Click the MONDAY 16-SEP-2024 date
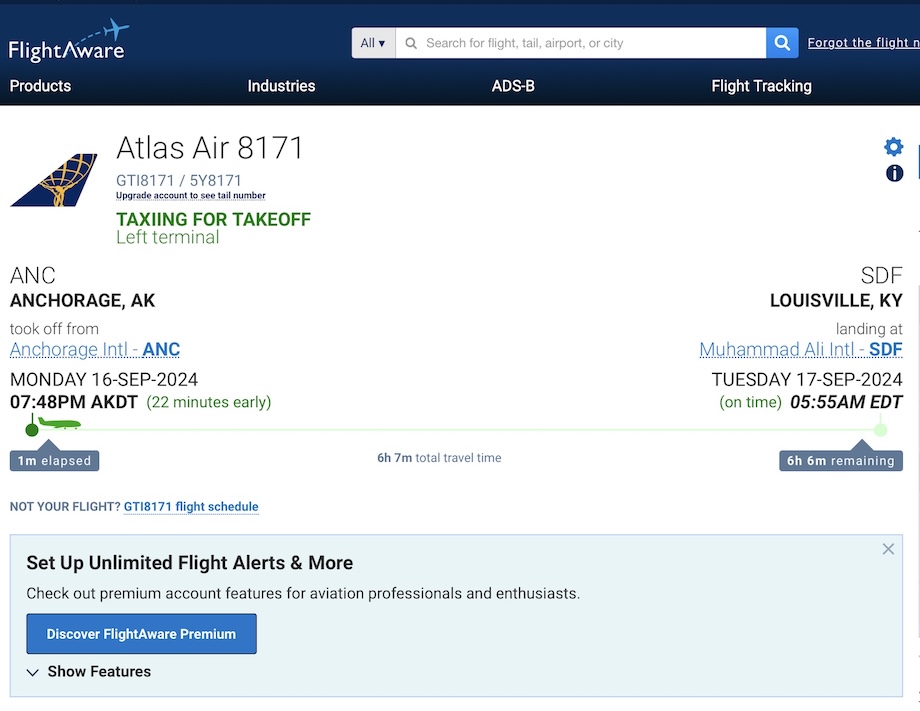Viewport: 920px width, 711px height. coord(104,380)
